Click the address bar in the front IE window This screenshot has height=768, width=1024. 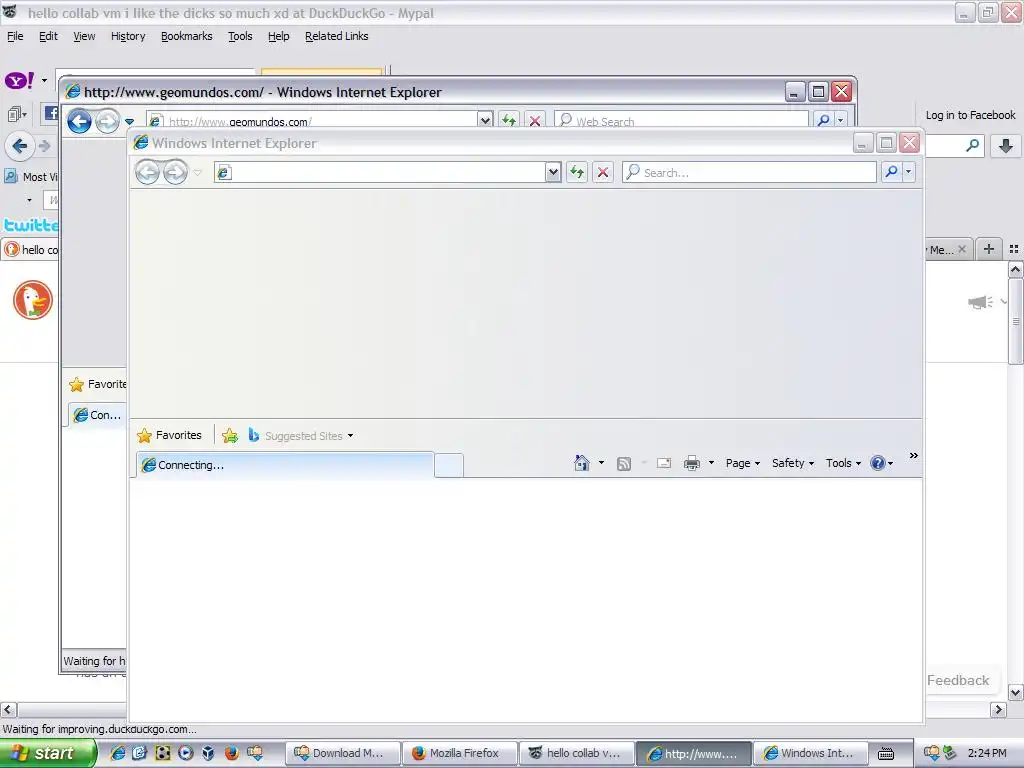point(380,172)
